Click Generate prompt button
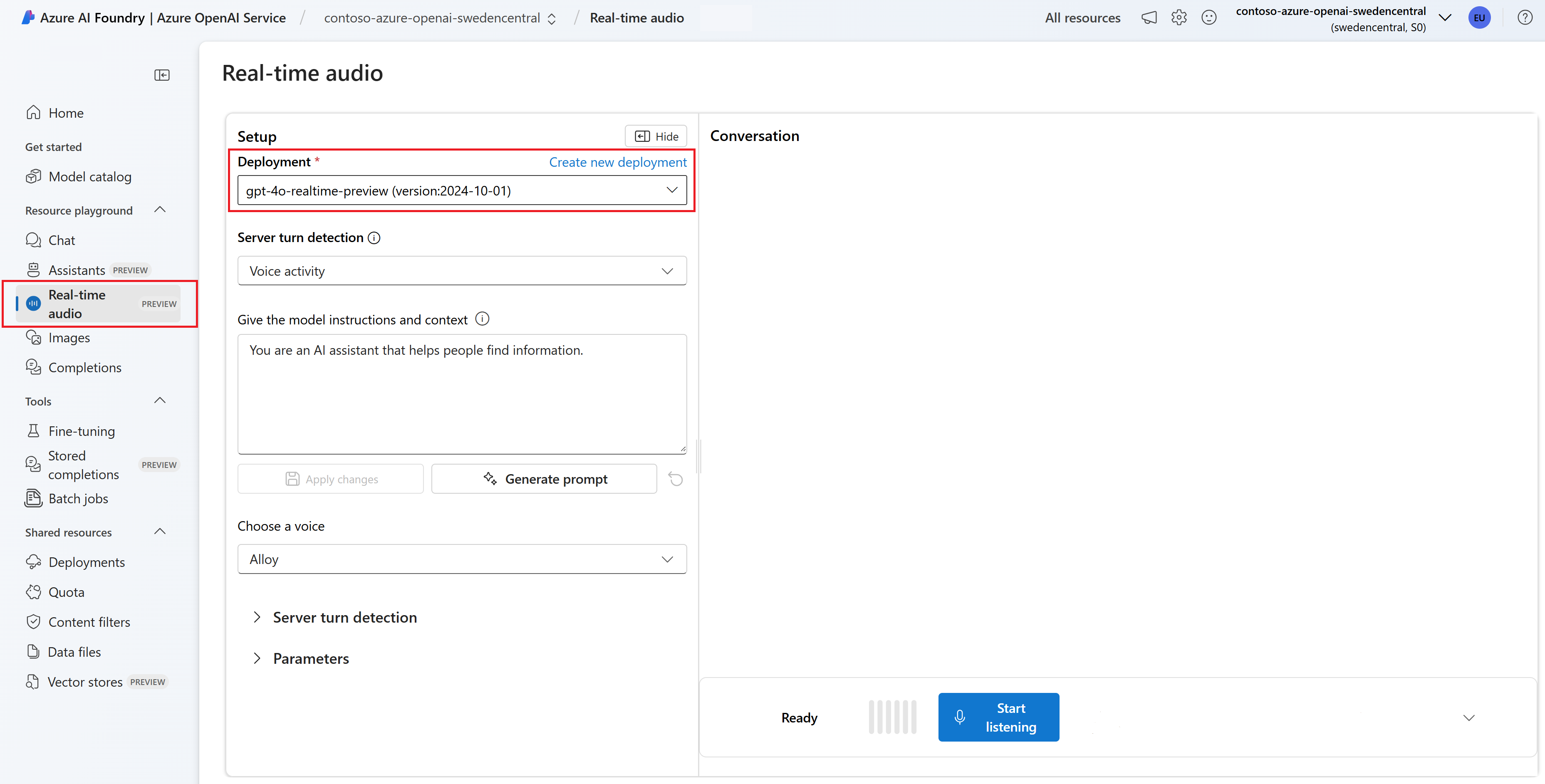 tap(544, 479)
